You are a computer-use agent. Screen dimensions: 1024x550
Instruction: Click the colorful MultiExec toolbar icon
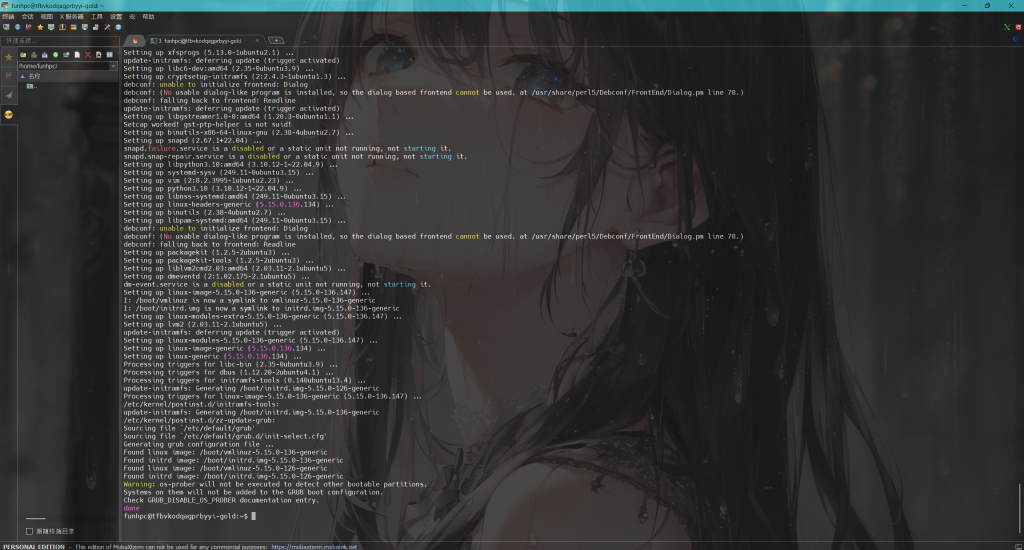[x=73, y=27]
